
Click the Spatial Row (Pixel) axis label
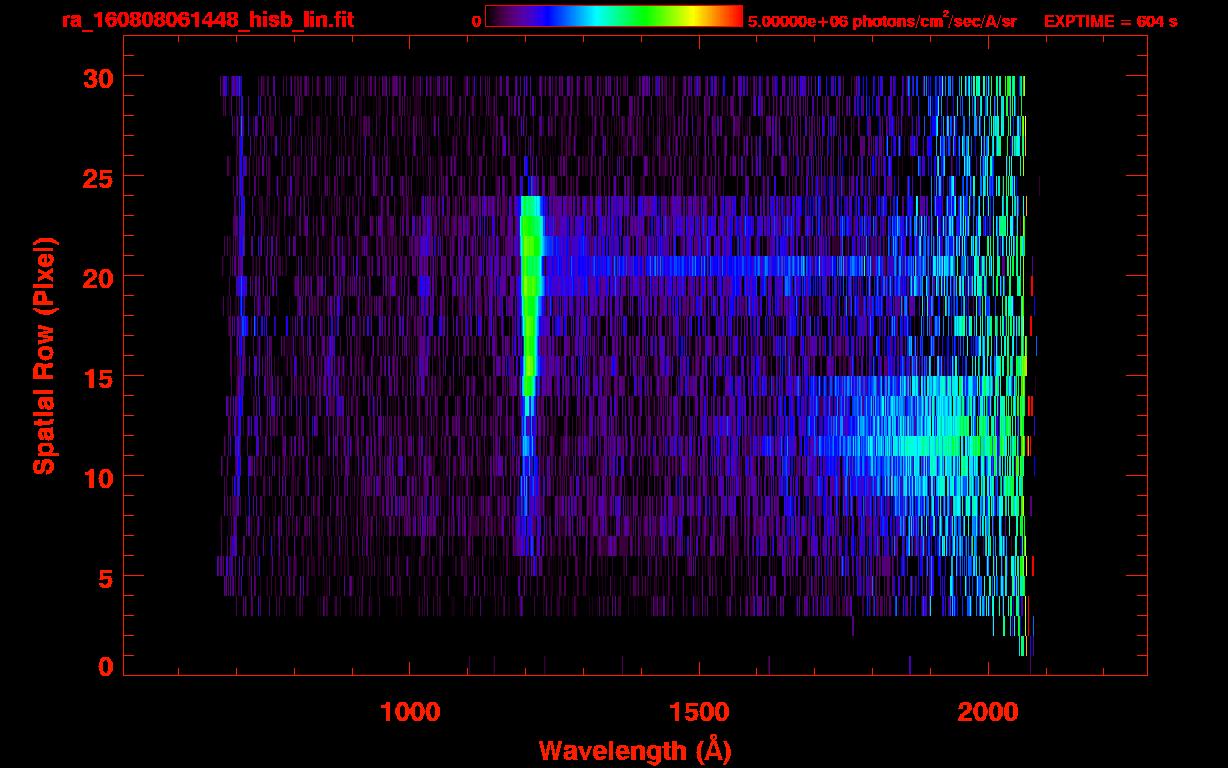tap(45, 355)
